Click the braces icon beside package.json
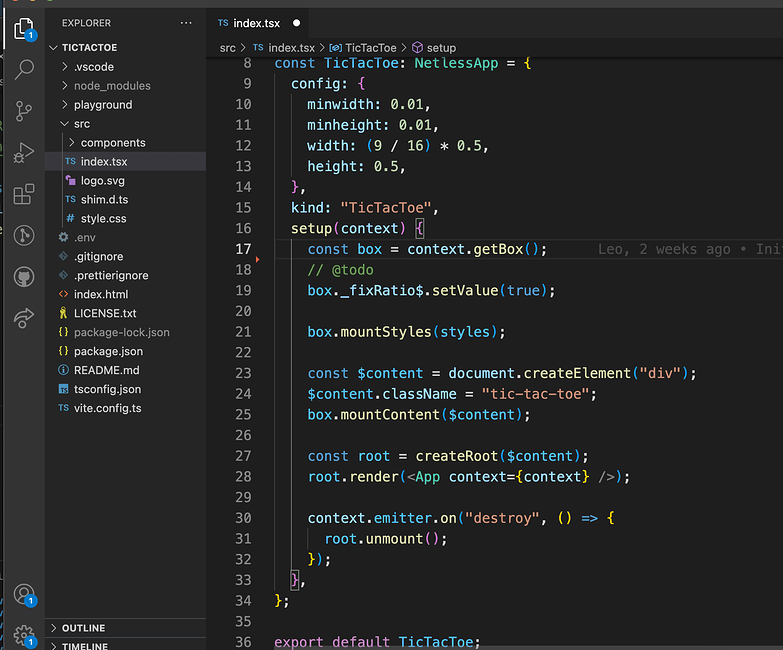 [63, 351]
